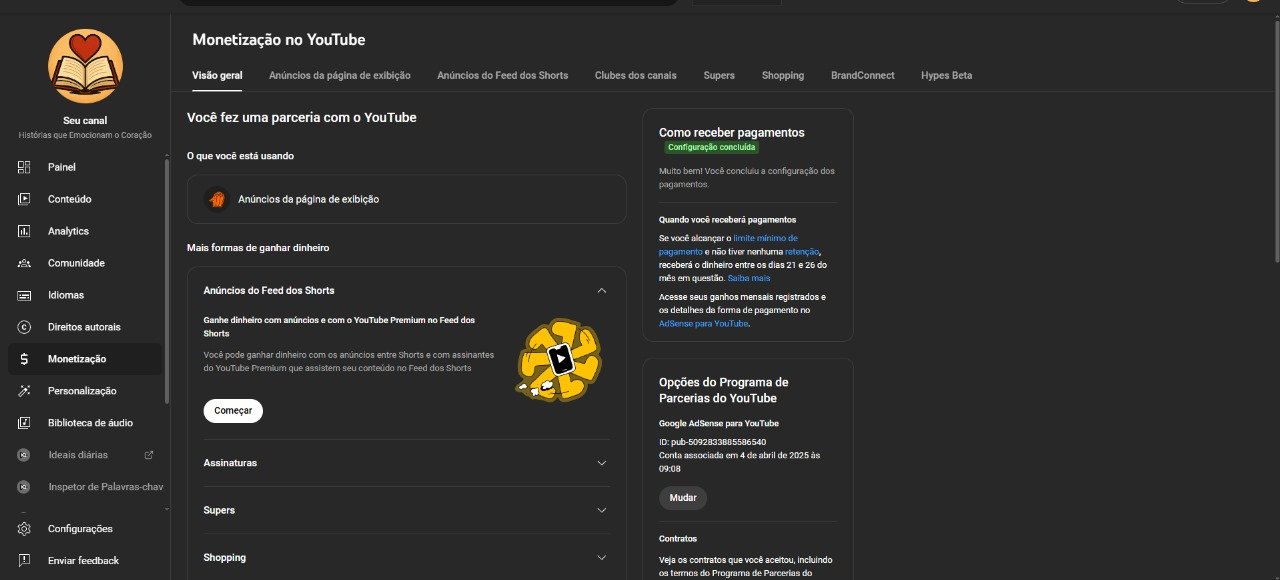Click the Comunidade people icon
Viewport: 1280px width, 580px height.
[24, 263]
